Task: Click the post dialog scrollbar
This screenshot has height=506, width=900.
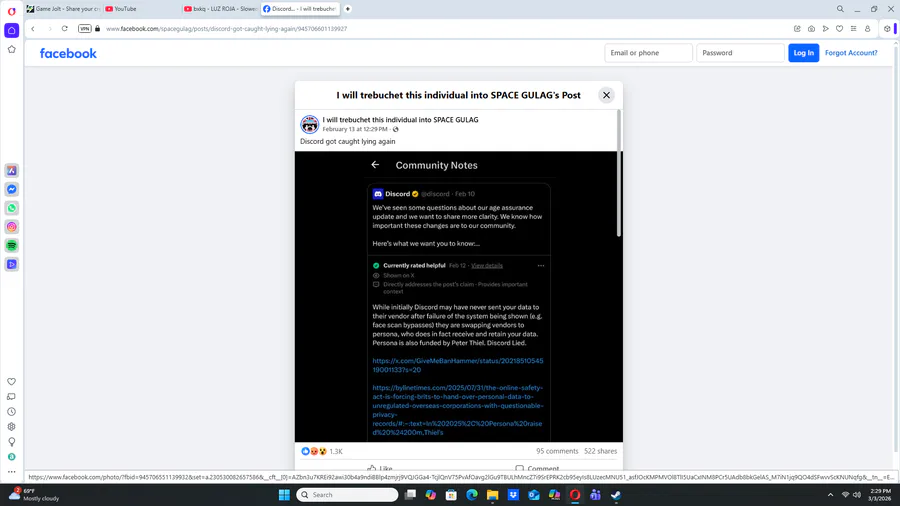Action: tap(619, 173)
